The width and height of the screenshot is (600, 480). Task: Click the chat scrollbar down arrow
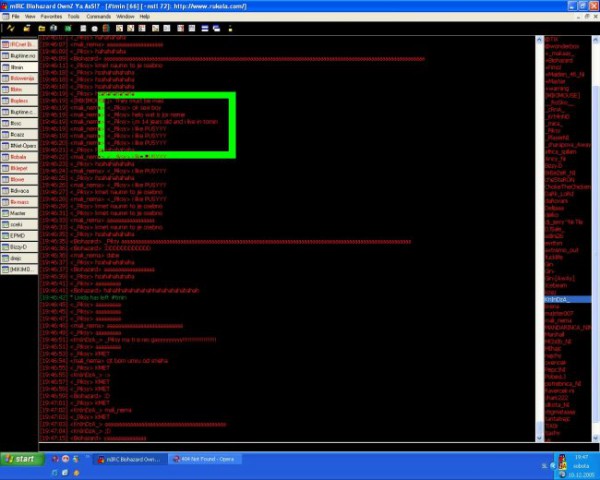(x=539, y=438)
